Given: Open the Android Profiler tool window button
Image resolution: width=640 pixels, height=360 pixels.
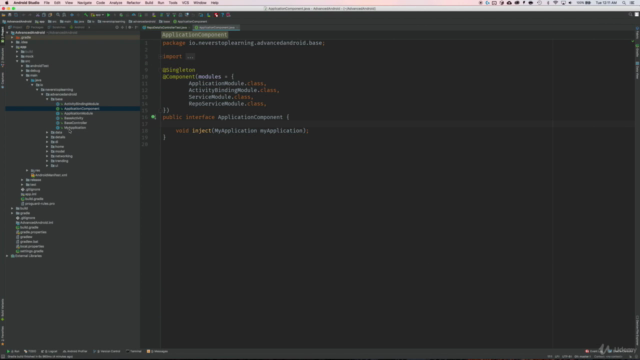Looking at the screenshot, I should (x=75, y=351).
